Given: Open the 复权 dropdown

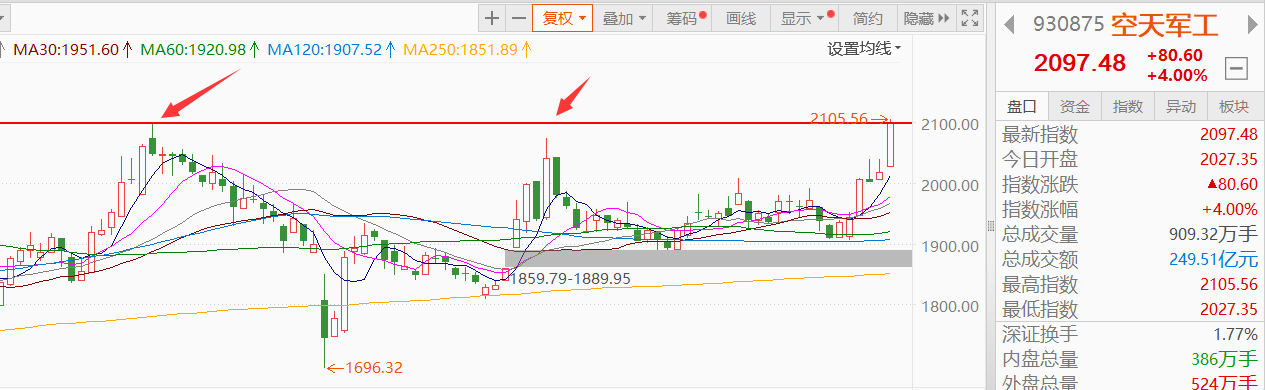Looking at the screenshot, I should point(564,18).
